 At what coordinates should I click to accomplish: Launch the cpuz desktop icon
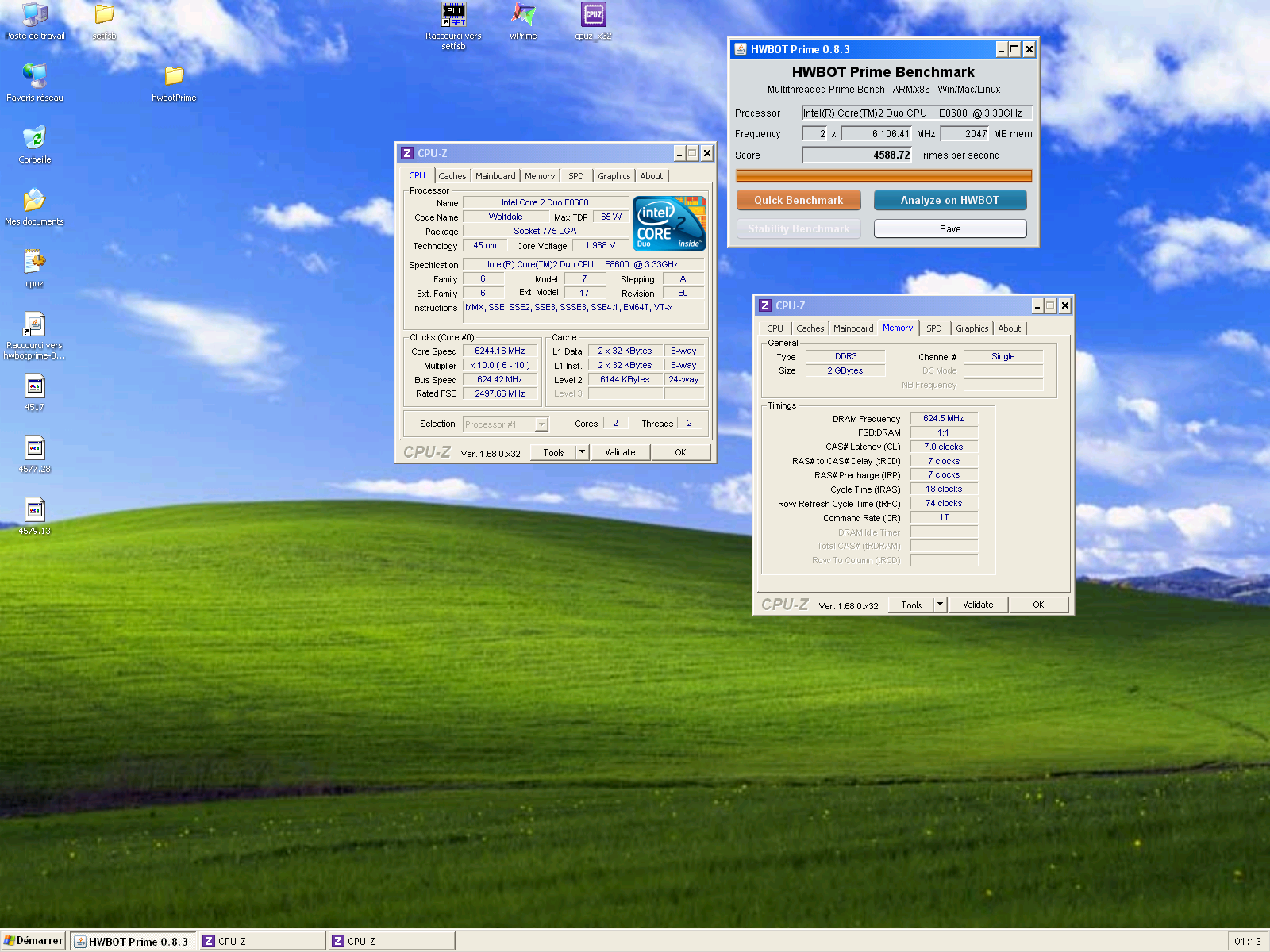click(x=35, y=268)
